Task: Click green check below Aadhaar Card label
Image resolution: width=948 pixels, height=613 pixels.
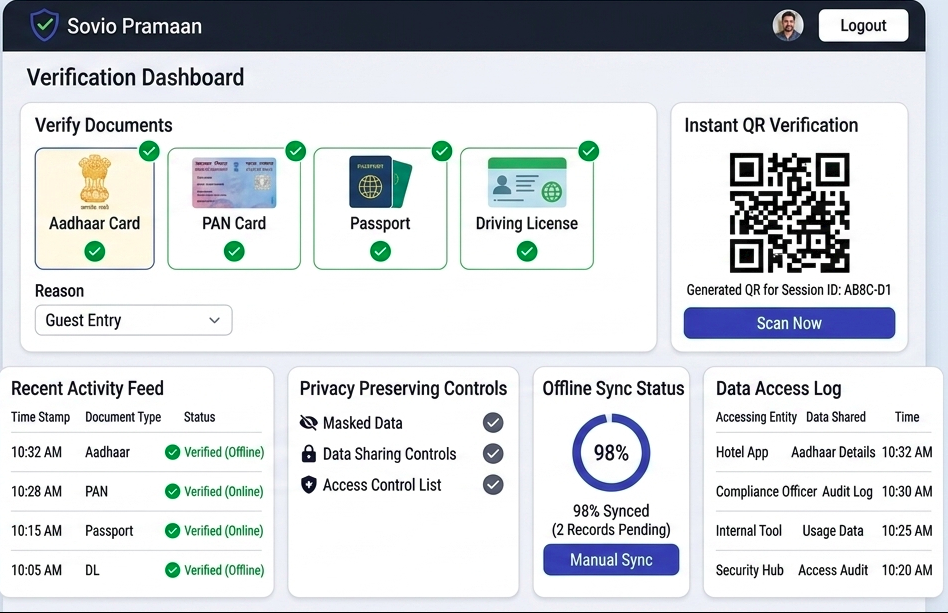Action: tap(95, 251)
